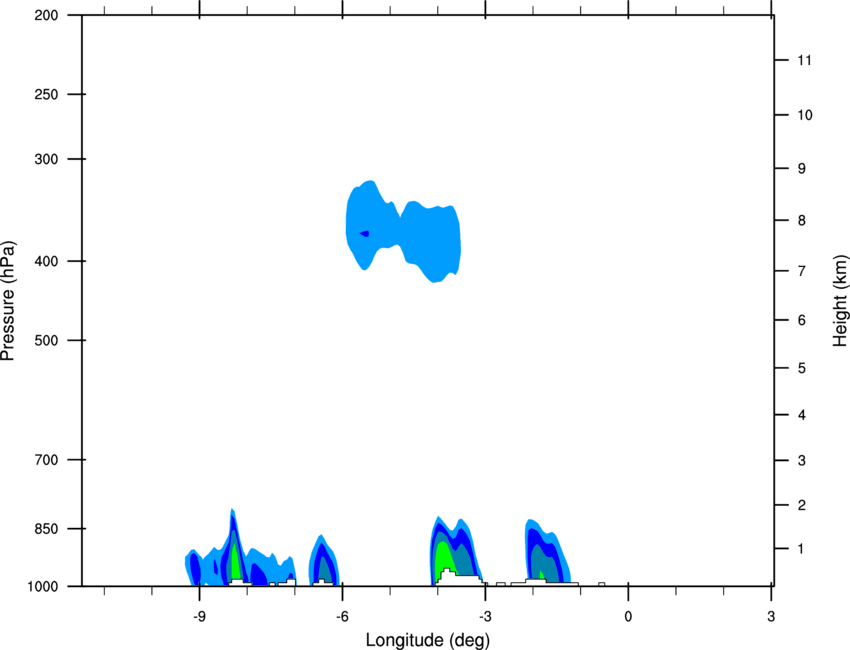
Task: Click the 250 pressure tick label
Action: (x=46, y=94)
